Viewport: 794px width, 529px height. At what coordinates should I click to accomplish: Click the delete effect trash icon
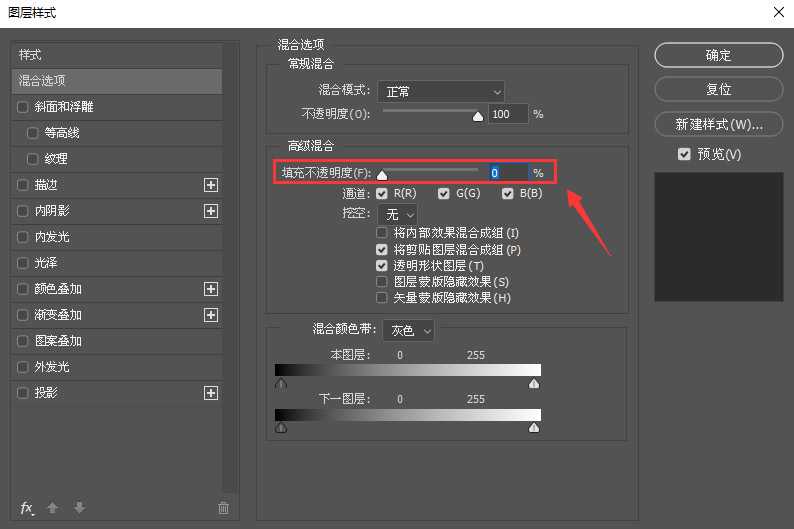pyautogui.click(x=223, y=507)
